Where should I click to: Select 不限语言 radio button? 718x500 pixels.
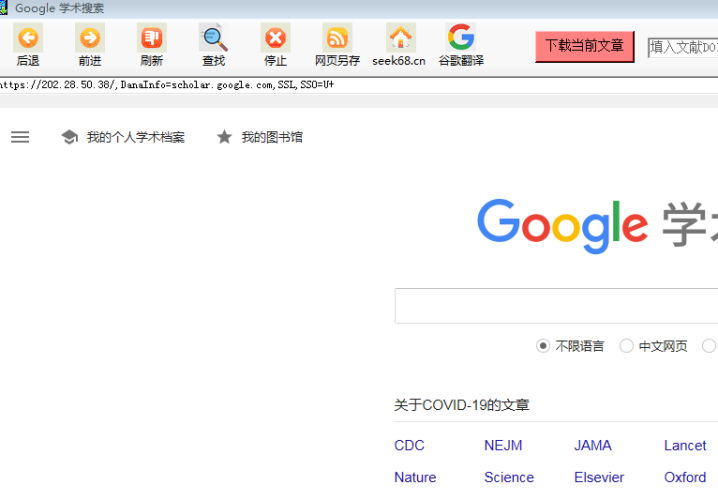point(543,346)
